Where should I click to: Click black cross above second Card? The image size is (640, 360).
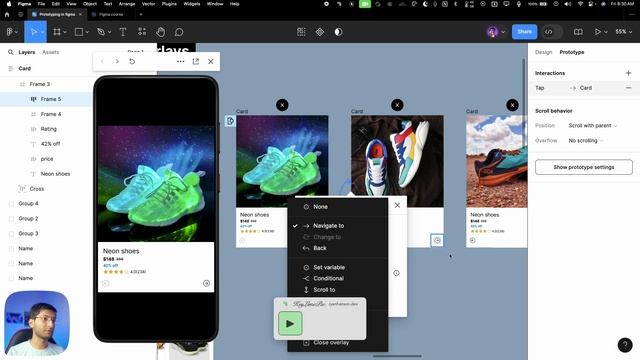point(397,105)
